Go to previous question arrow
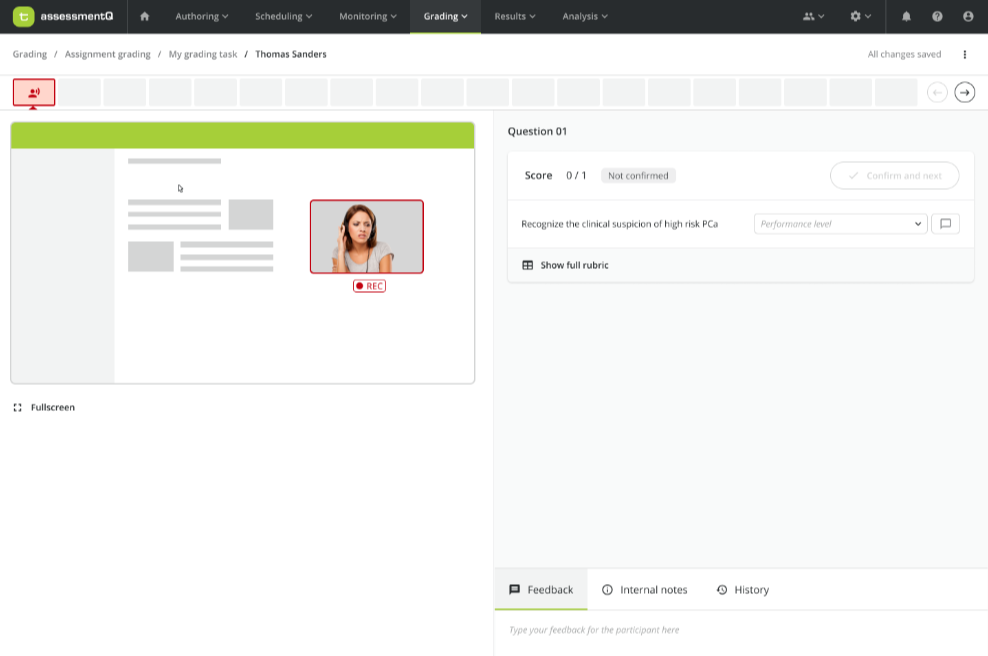Screen dimensions: 988x656 click(x=937, y=93)
